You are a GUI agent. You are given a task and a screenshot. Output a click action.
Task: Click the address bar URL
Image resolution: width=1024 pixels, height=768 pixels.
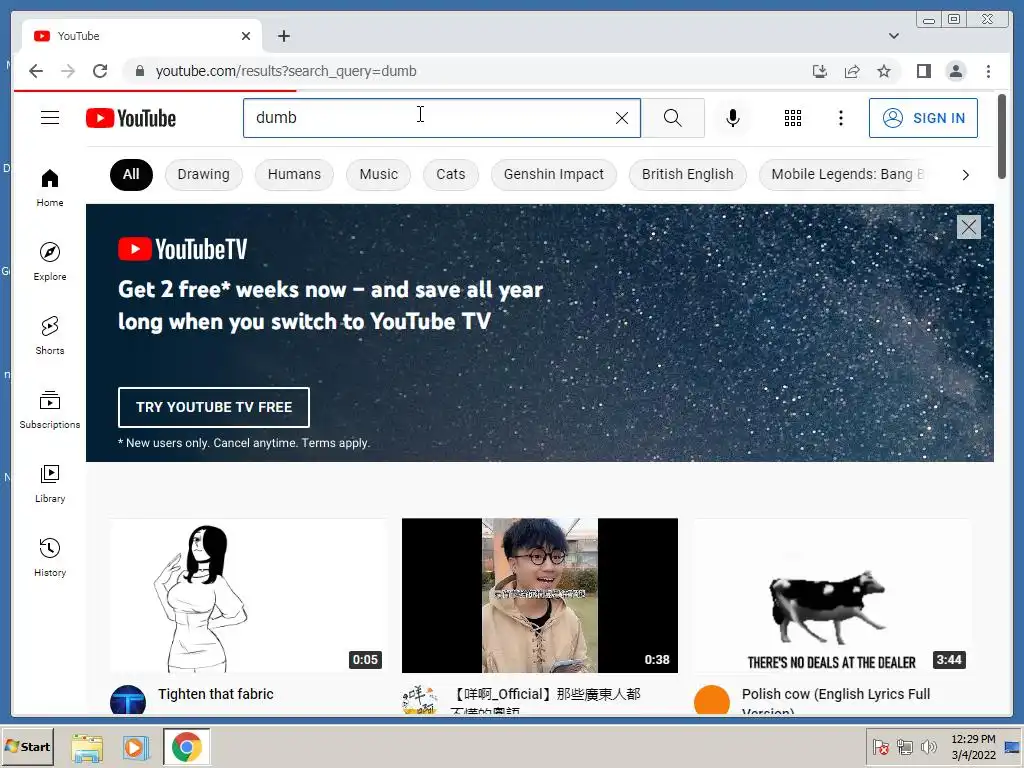click(x=286, y=71)
